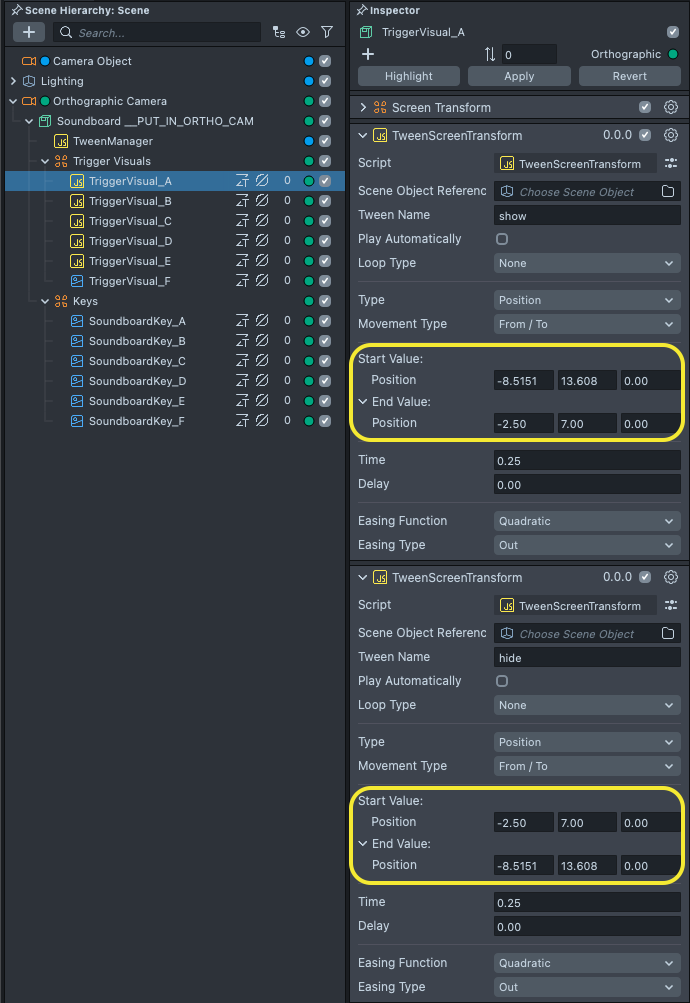The width and height of the screenshot is (690, 1003).
Task: Click the hierarchy tree icon beside search
Action: [279, 32]
